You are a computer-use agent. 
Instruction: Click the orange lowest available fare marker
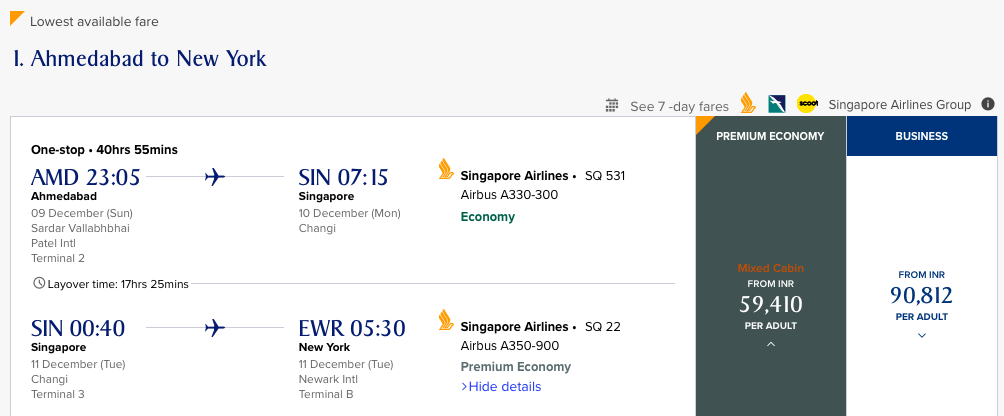(17, 18)
